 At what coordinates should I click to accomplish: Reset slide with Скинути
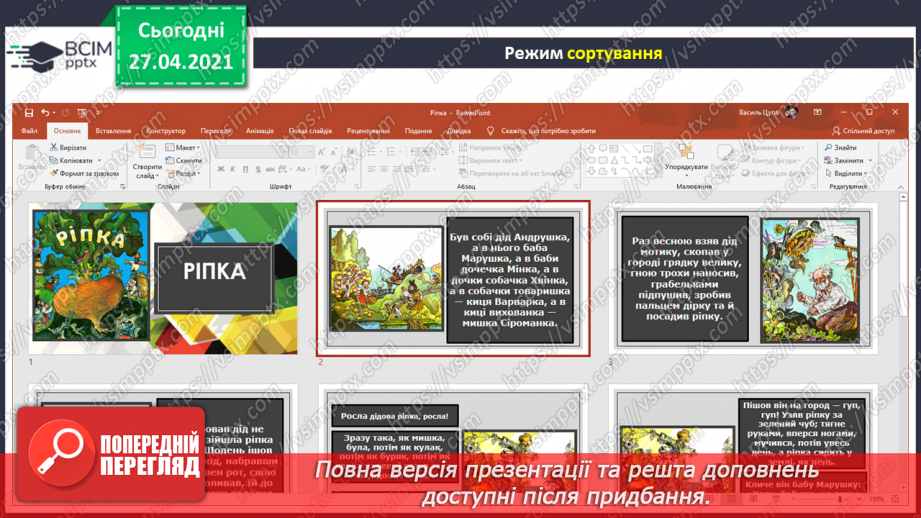(184, 160)
